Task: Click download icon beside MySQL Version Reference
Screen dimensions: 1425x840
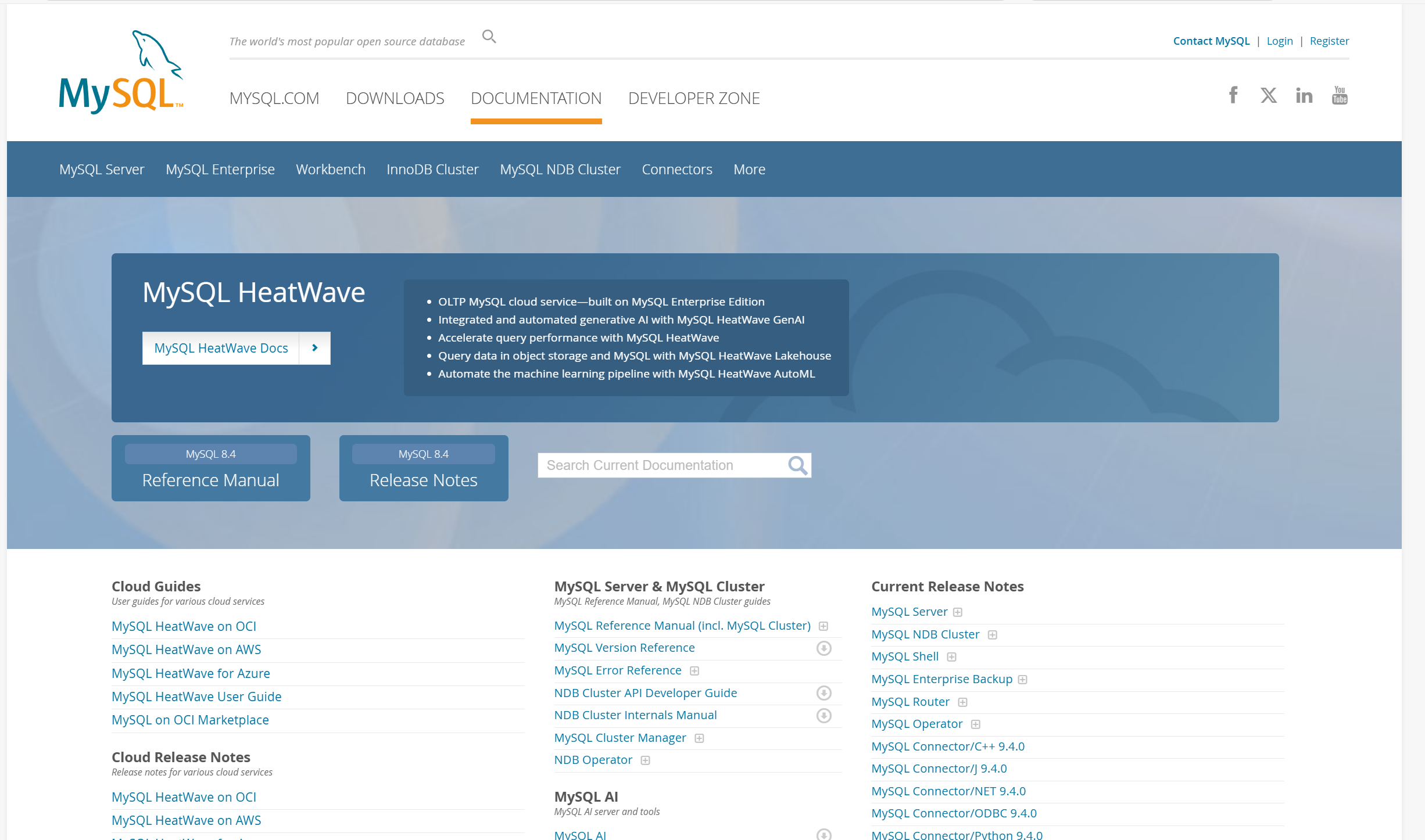Action: click(x=824, y=648)
